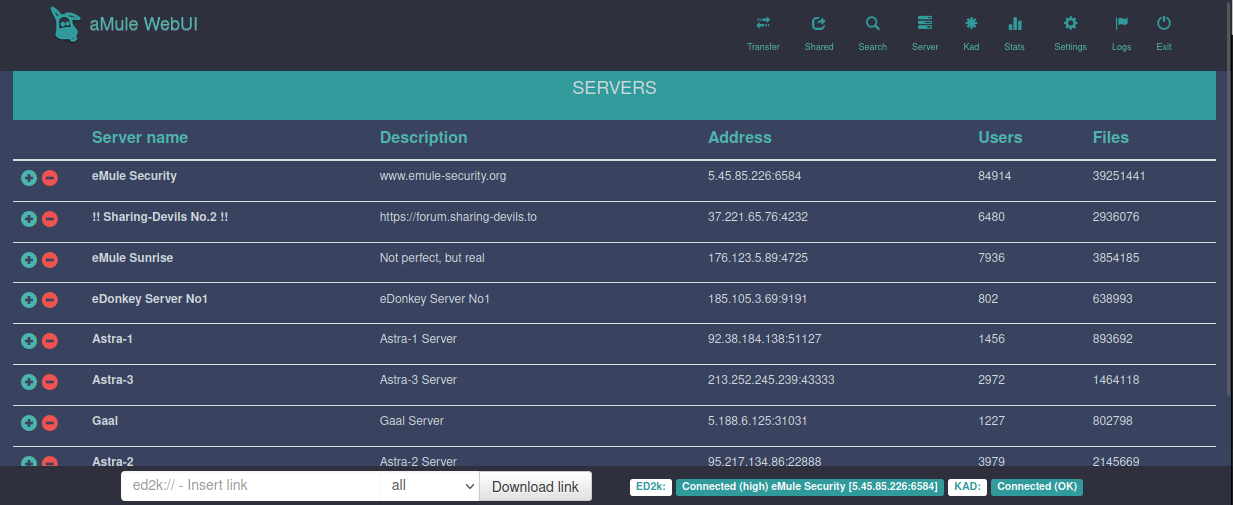Remove Astra-3 with minus icon
Viewport: 1233px width, 505px height.
(x=49, y=382)
